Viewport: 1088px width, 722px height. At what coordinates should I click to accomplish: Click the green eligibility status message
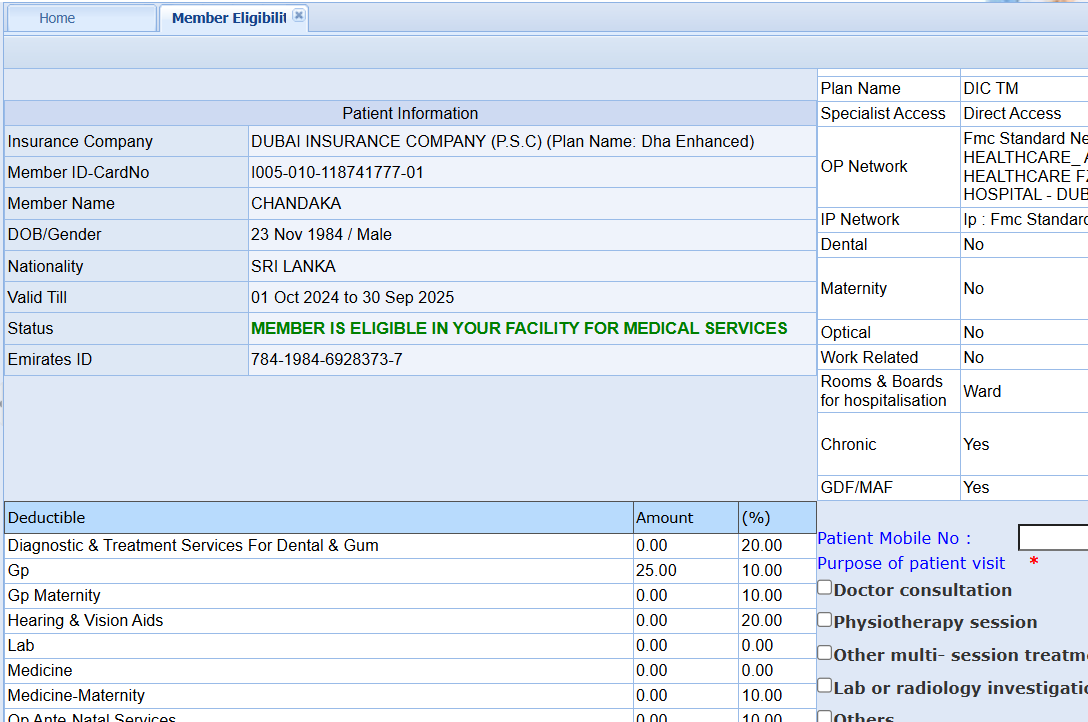(519, 328)
